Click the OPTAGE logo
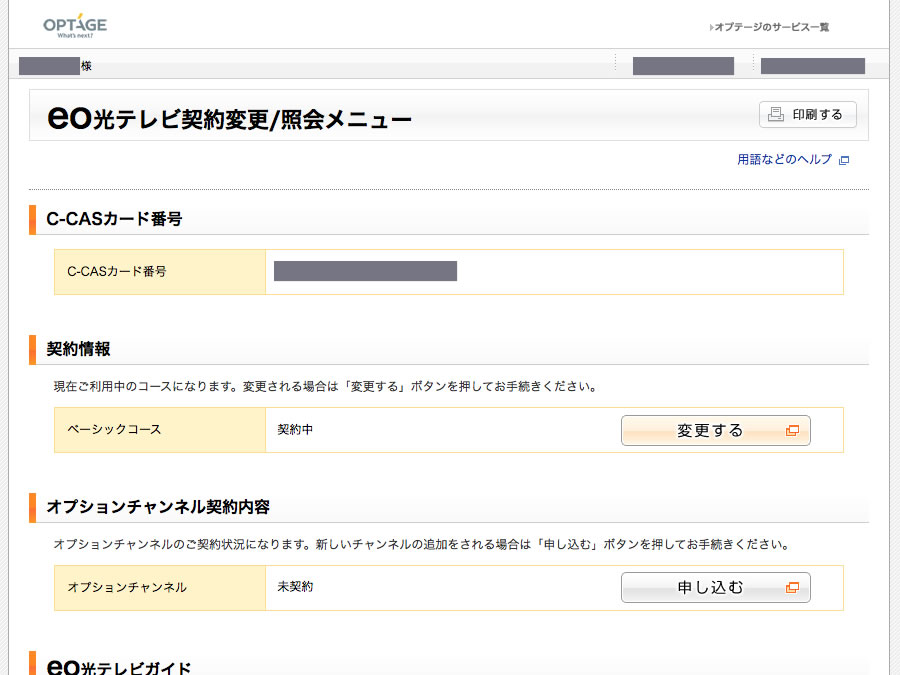 [75, 26]
